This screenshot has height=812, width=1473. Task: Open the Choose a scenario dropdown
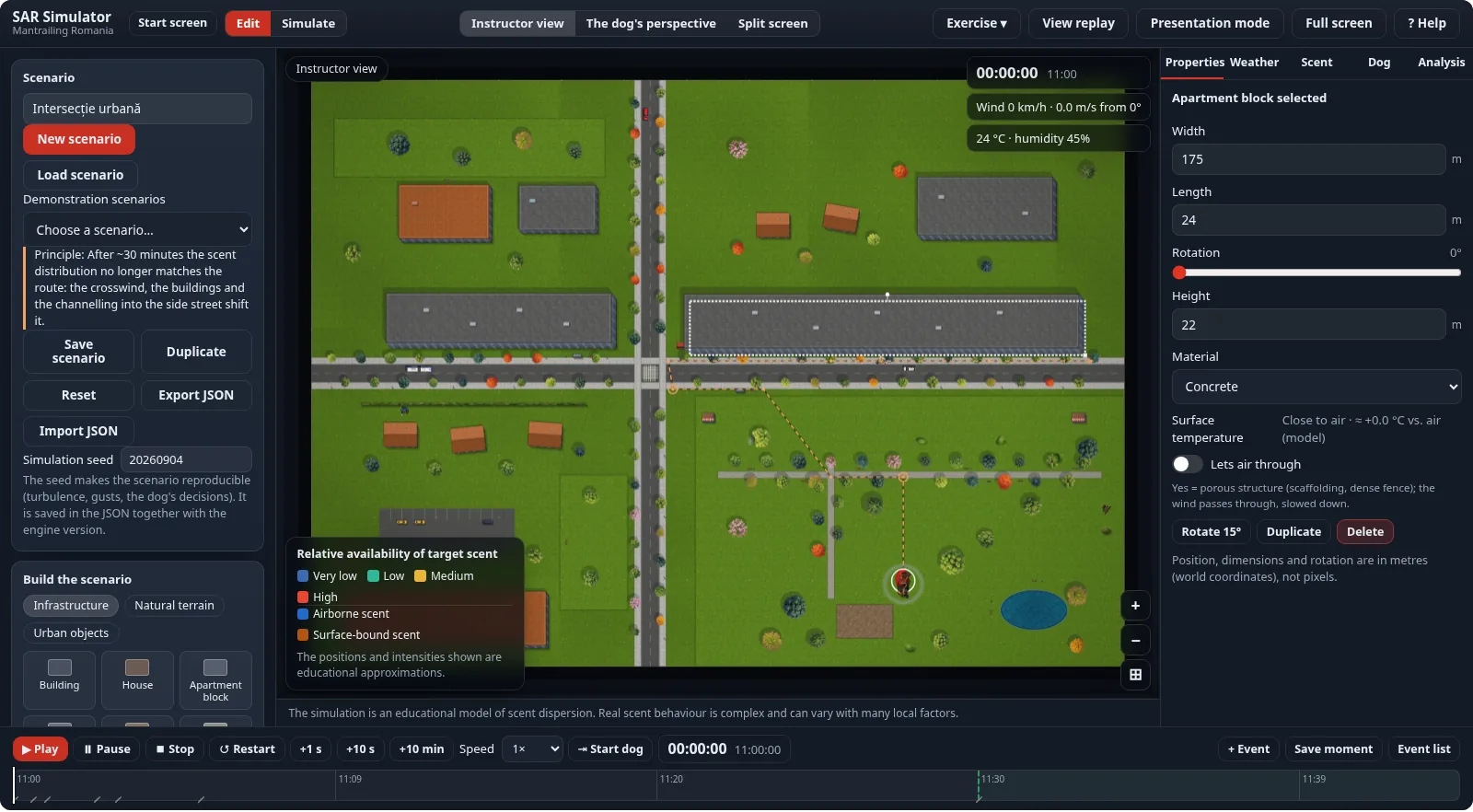pyautogui.click(x=137, y=230)
